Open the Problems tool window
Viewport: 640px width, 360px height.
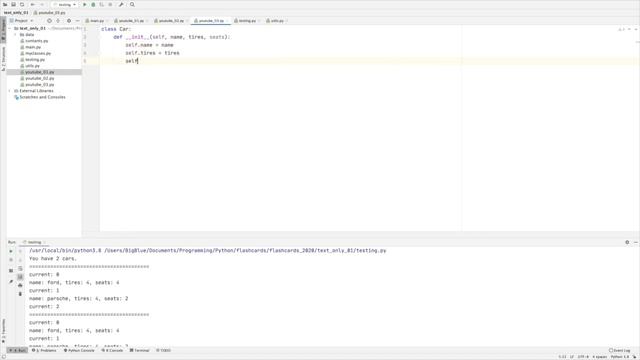[x=44, y=350]
